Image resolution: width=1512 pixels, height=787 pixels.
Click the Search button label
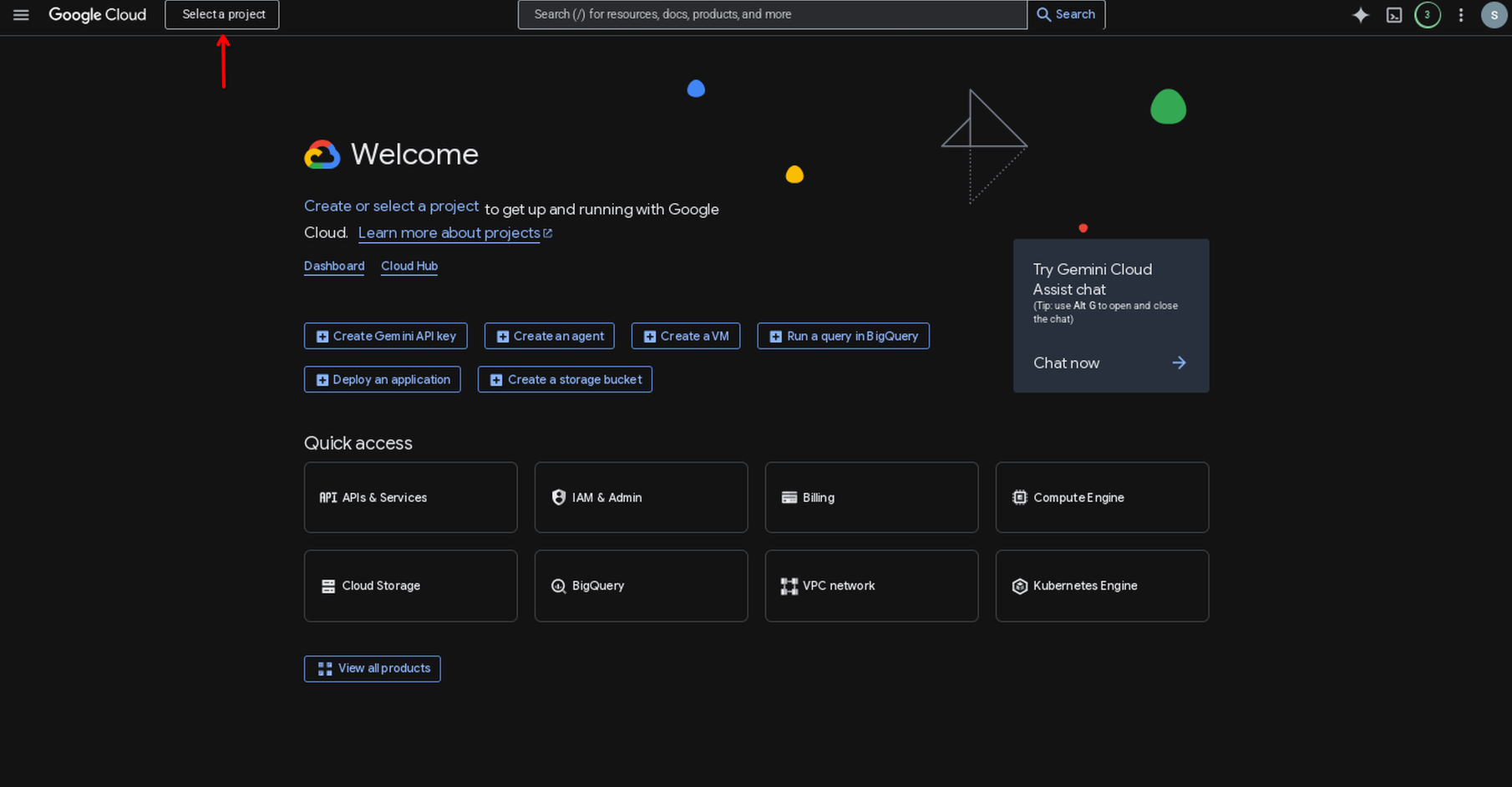(x=1075, y=14)
